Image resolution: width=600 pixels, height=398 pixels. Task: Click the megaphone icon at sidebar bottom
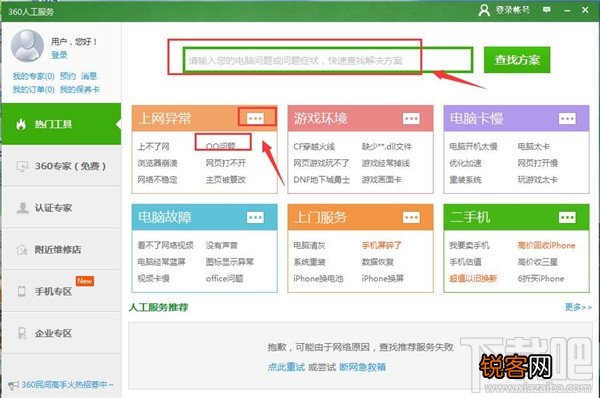[13, 385]
